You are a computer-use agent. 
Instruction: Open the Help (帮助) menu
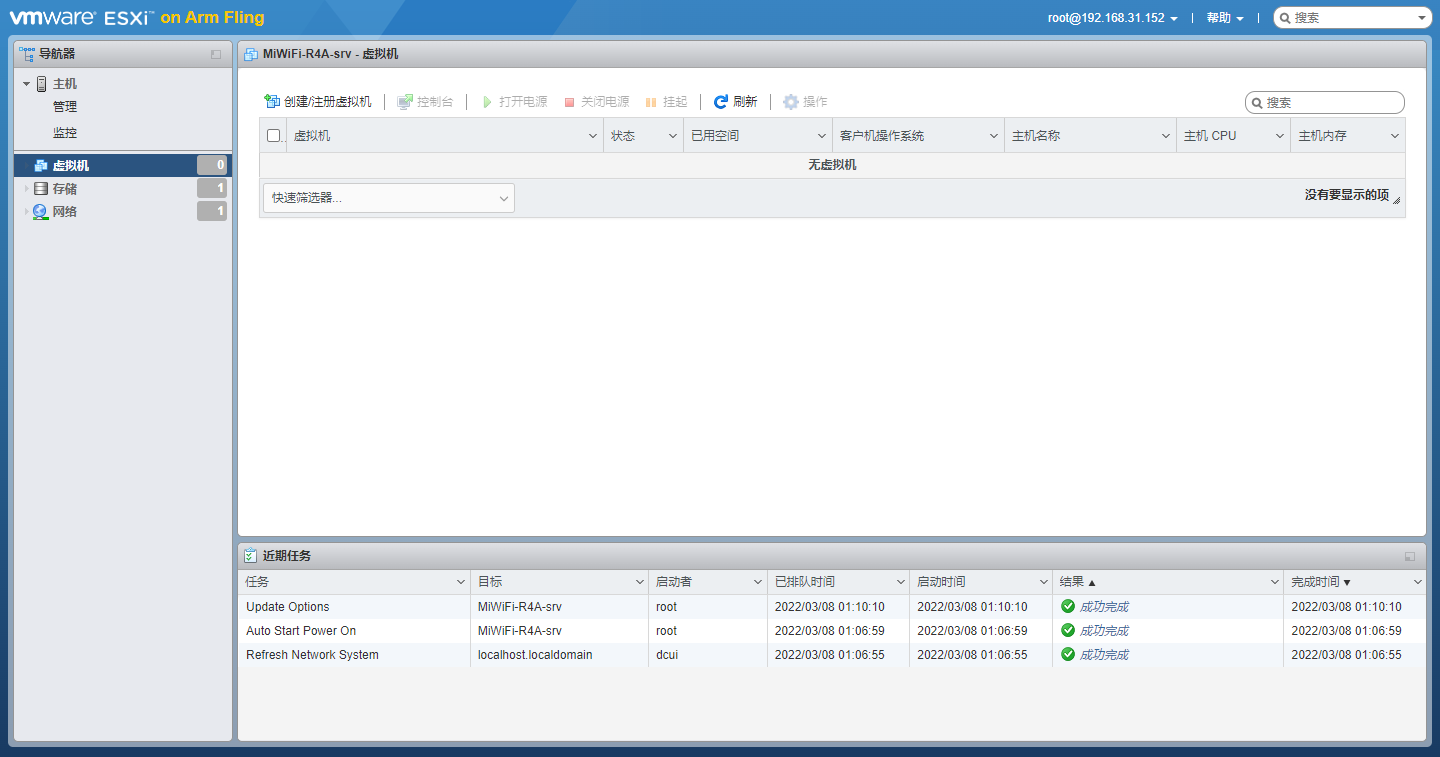tap(1224, 18)
